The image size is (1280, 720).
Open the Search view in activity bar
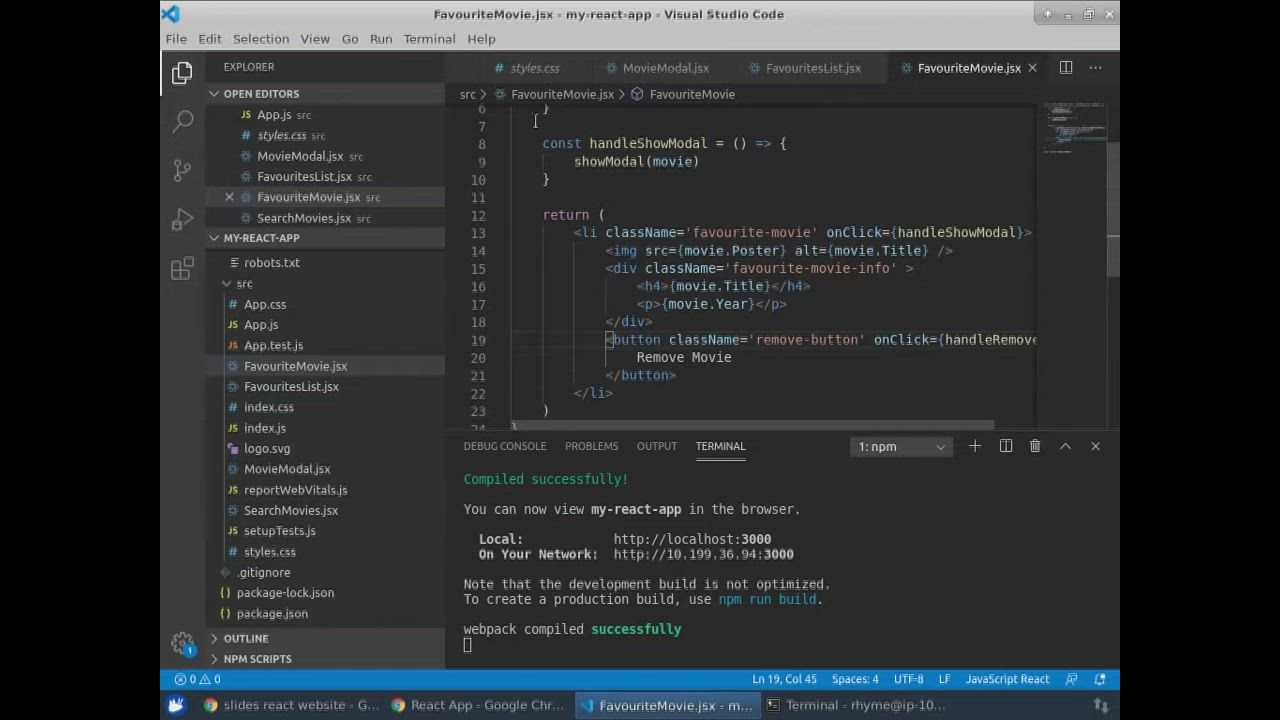click(182, 121)
